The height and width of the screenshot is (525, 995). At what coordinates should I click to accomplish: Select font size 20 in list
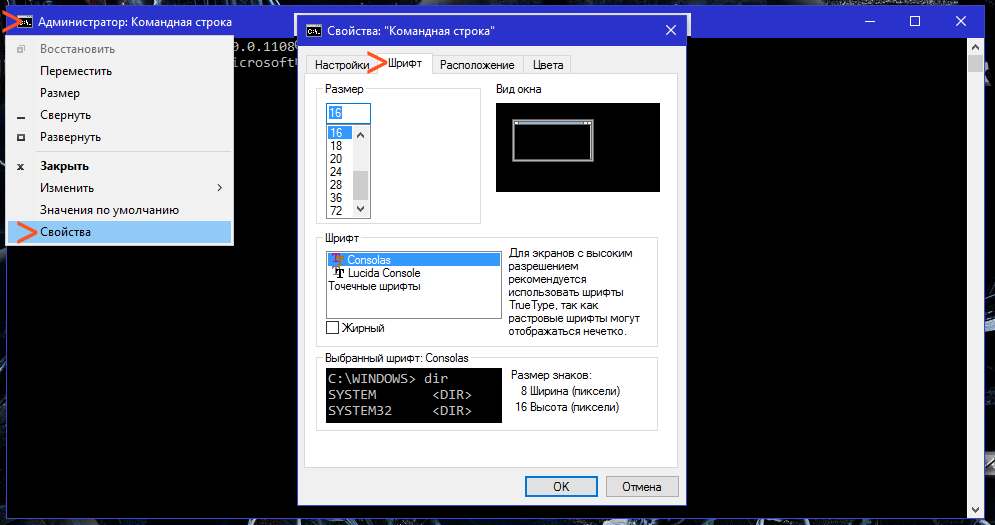339,159
